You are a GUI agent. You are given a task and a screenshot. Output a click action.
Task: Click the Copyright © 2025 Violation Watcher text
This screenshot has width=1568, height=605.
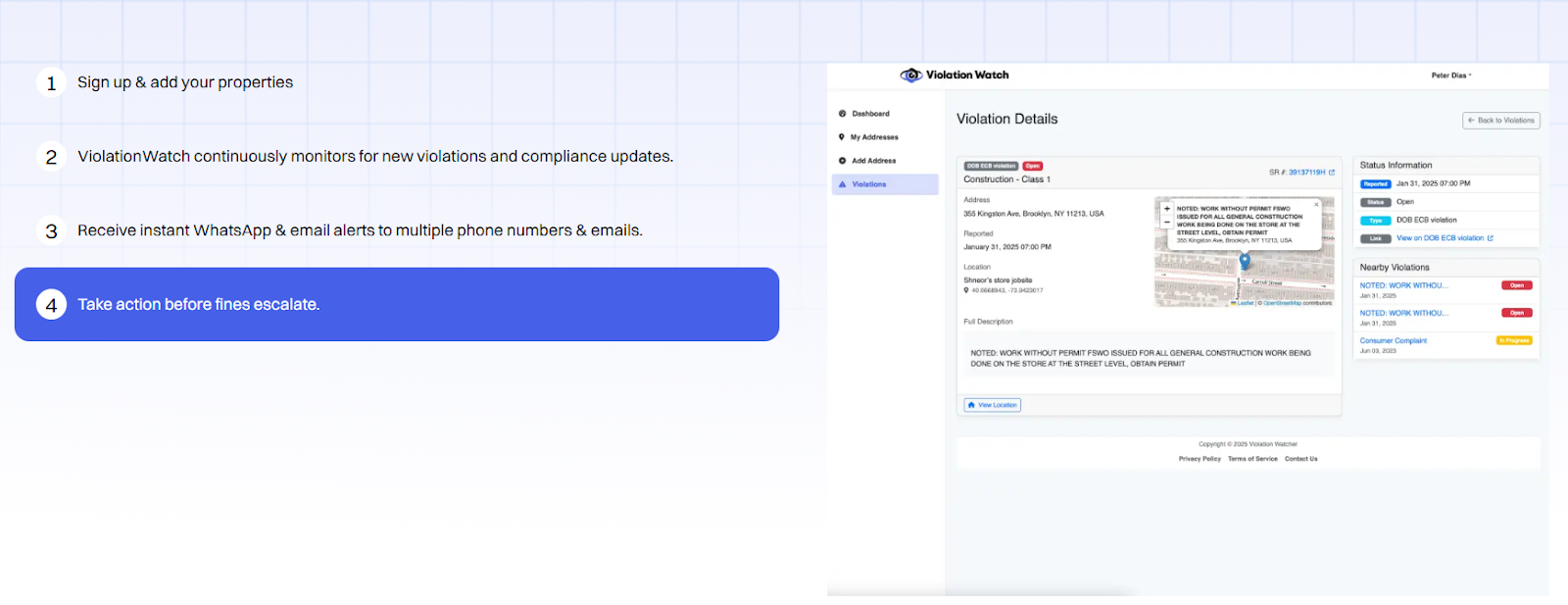pyautogui.click(x=1248, y=444)
